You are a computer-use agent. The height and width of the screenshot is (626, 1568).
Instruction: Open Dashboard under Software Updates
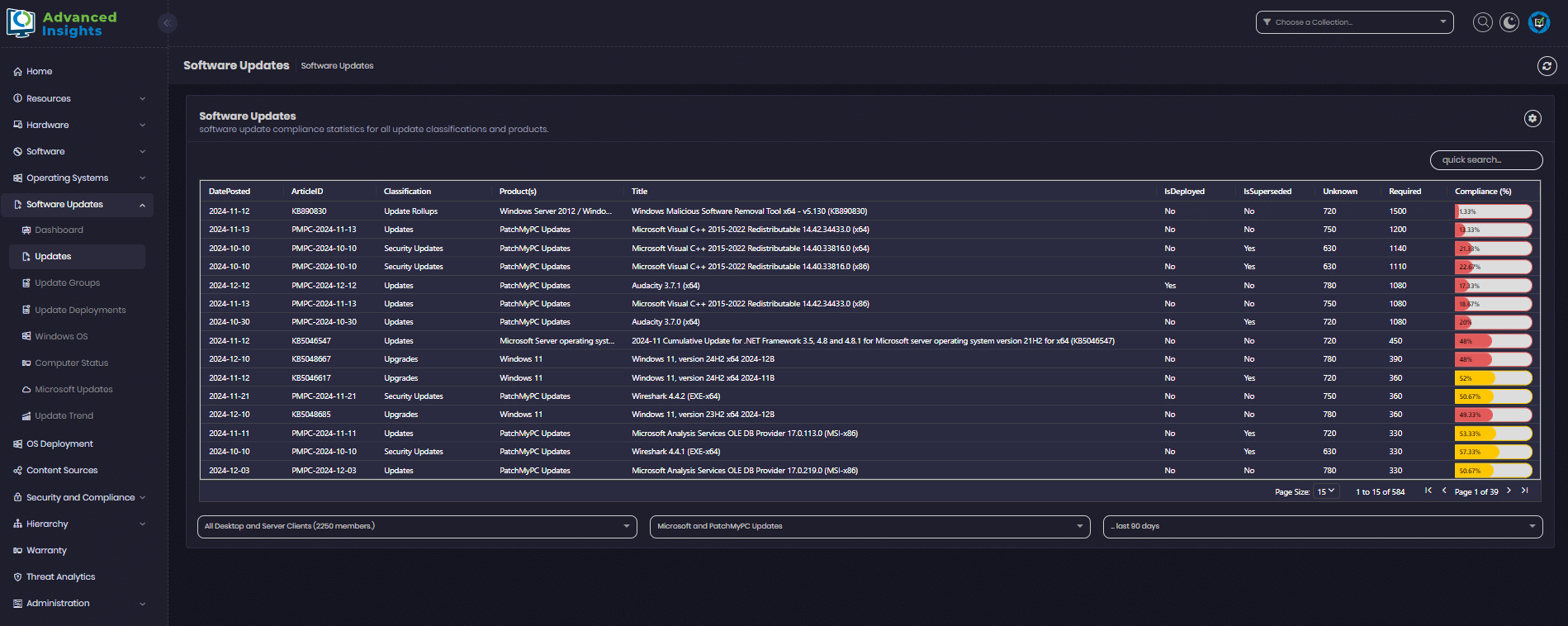click(x=59, y=230)
